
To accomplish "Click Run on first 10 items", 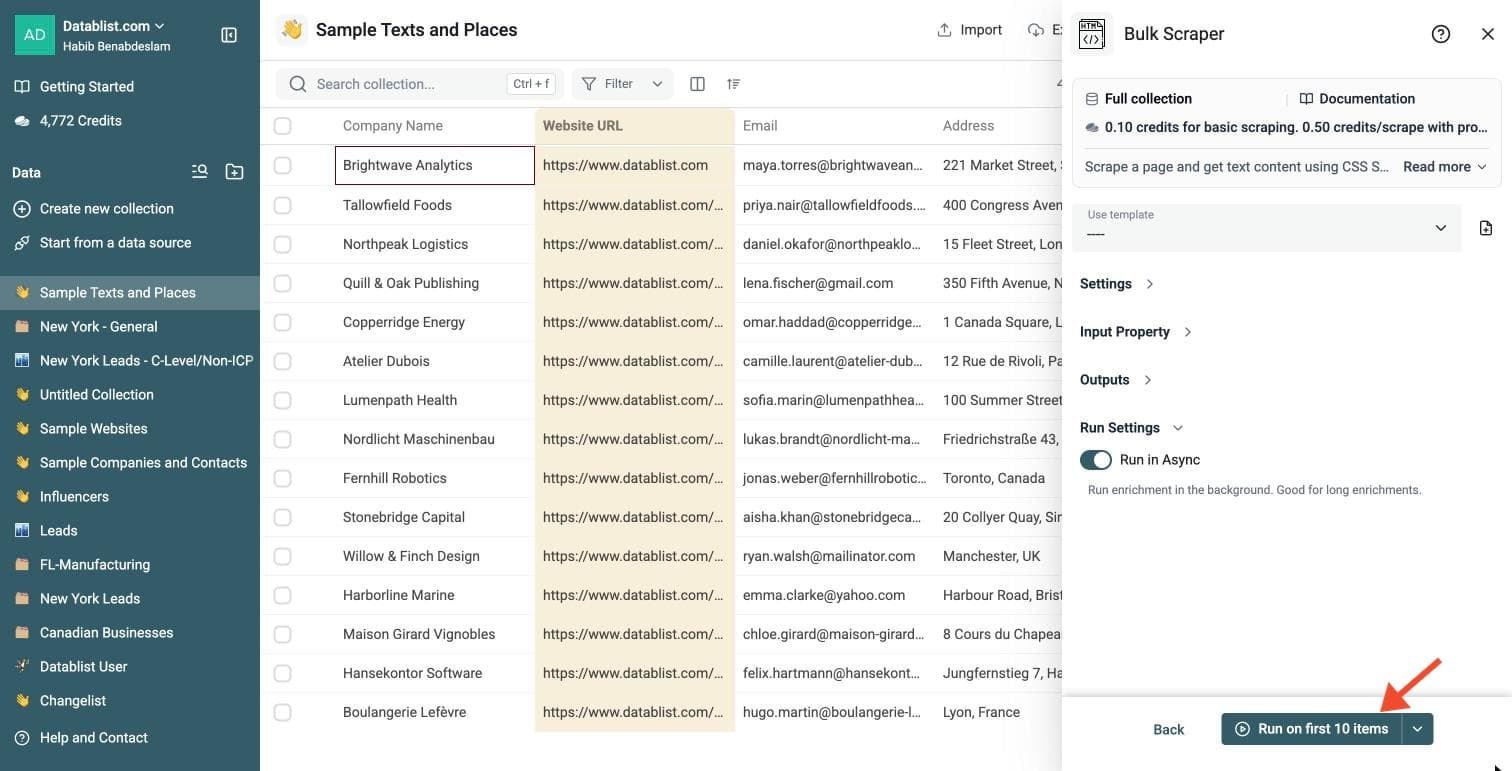I will coord(1312,729).
